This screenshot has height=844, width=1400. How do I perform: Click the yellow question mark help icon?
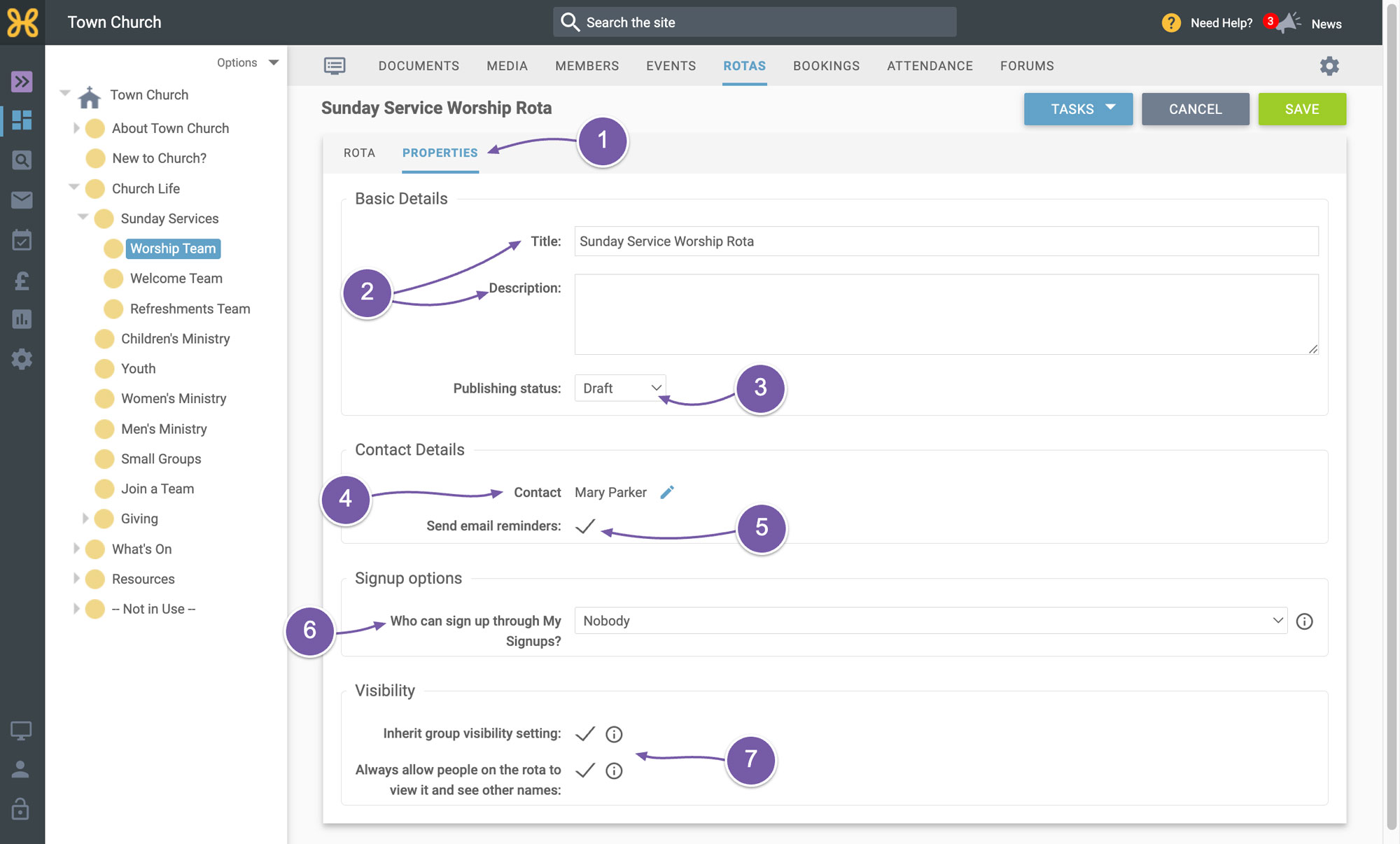(x=1171, y=23)
